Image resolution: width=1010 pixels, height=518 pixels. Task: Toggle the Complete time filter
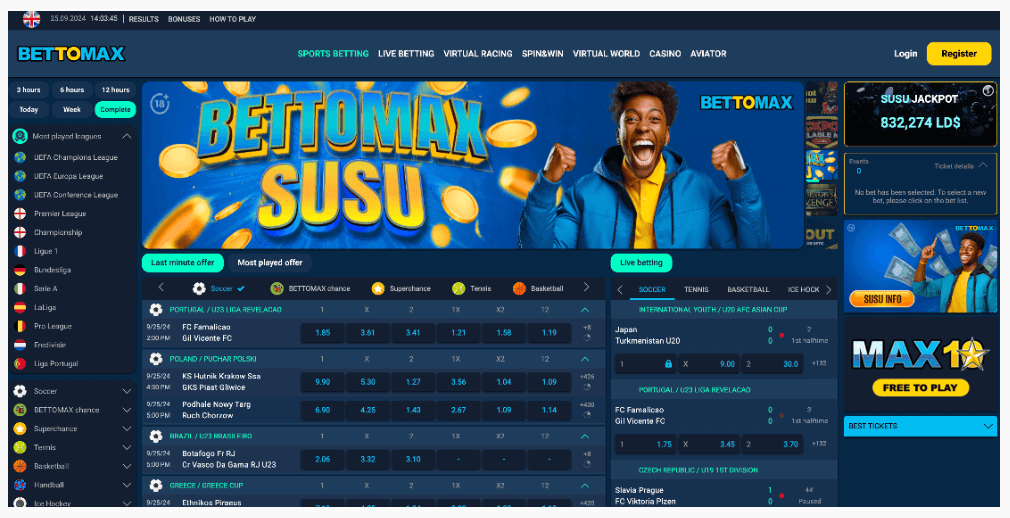point(115,110)
